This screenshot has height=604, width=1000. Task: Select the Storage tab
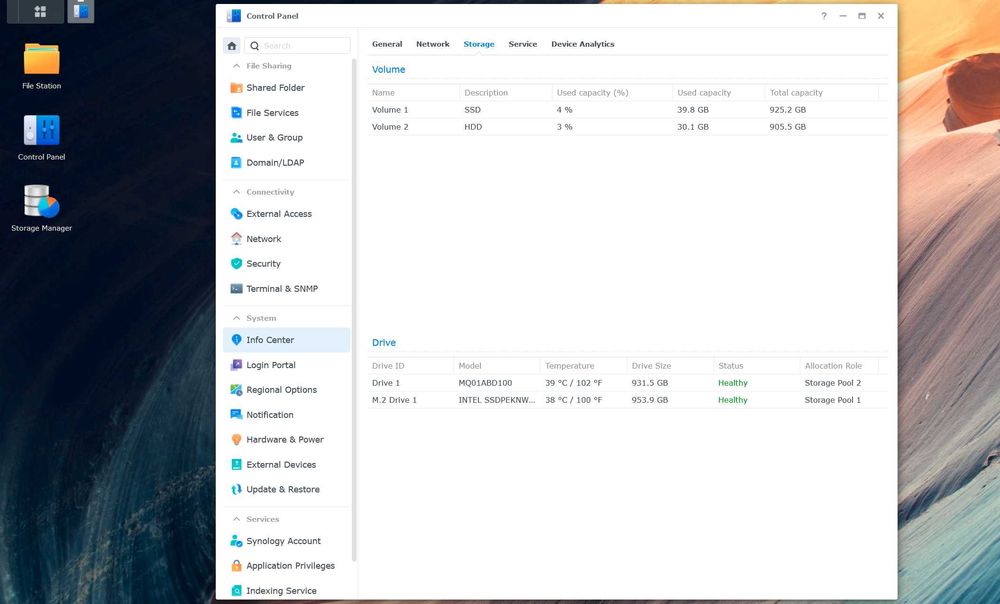coord(479,44)
